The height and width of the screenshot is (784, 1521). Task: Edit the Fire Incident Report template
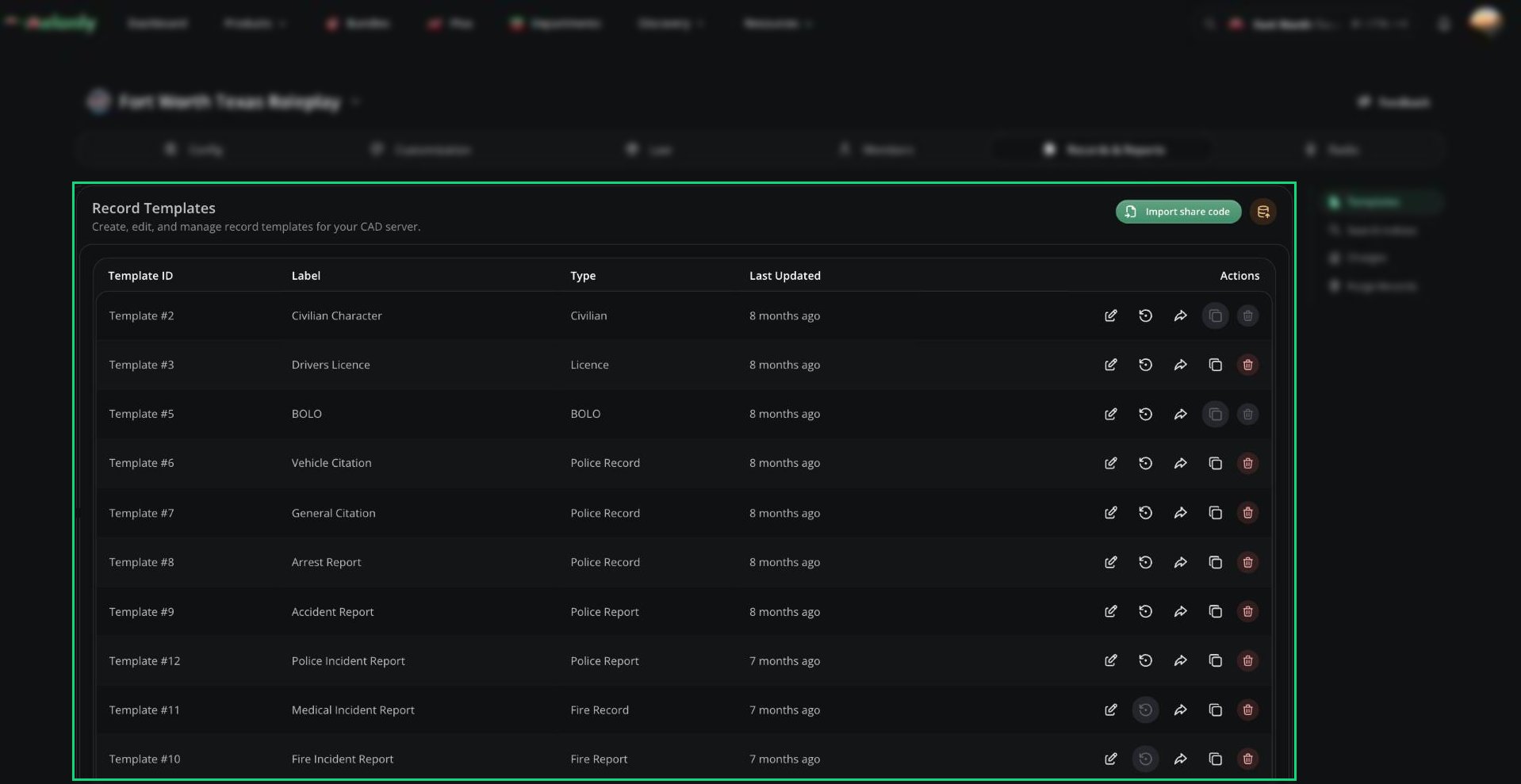click(1111, 759)
